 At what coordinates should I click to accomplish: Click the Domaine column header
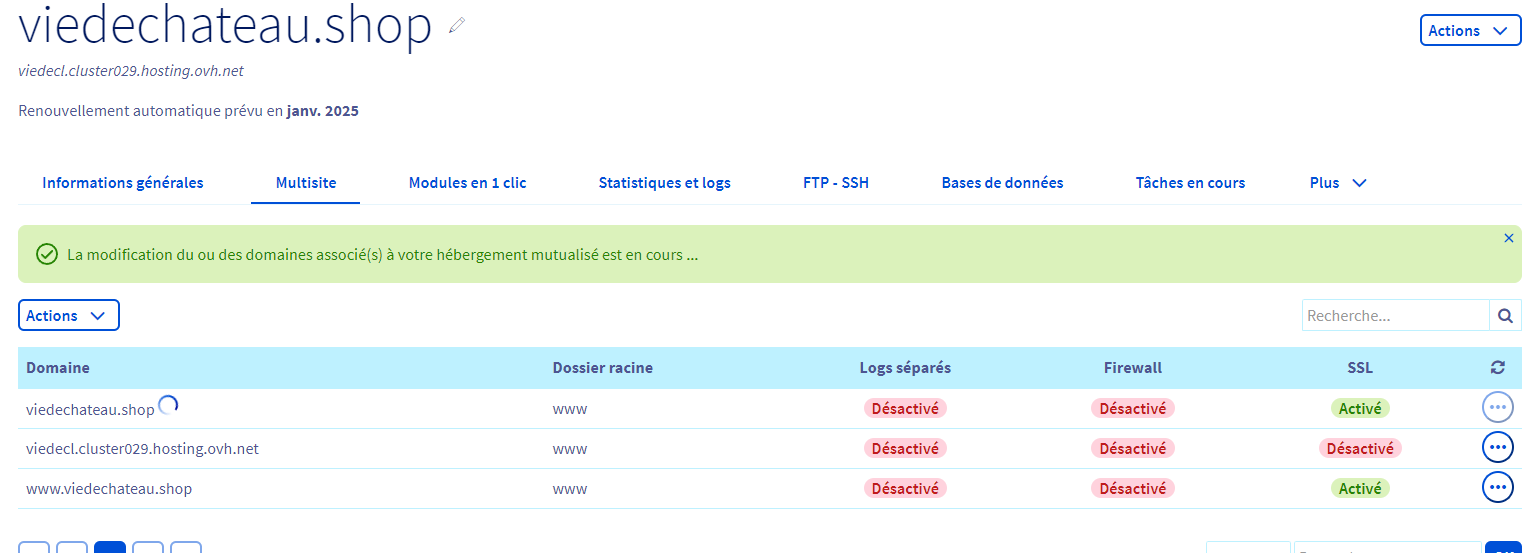pos(58,368)
